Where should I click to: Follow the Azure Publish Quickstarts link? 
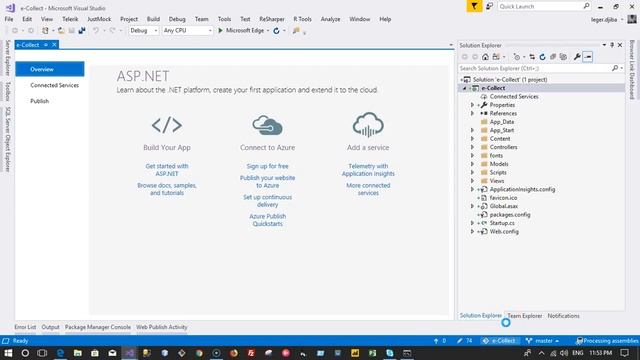point(267,220)
